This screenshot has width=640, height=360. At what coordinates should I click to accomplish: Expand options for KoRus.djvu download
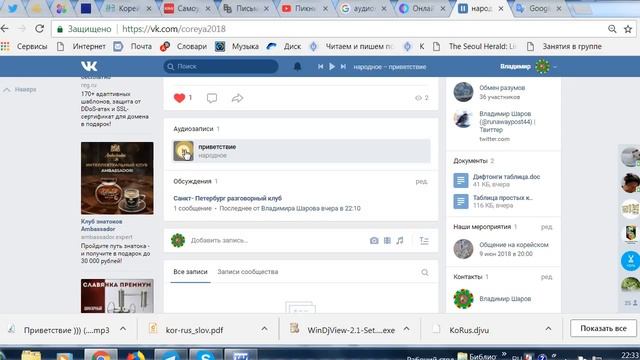tap(548, 329)
